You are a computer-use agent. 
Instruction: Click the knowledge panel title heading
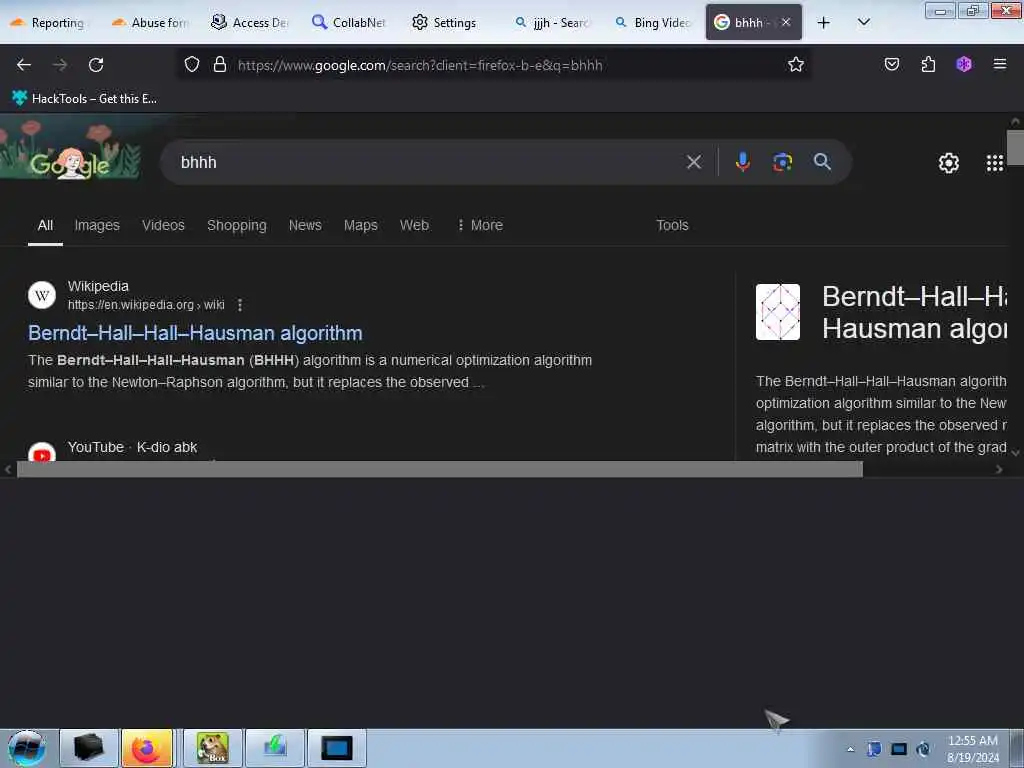(914, 312)
